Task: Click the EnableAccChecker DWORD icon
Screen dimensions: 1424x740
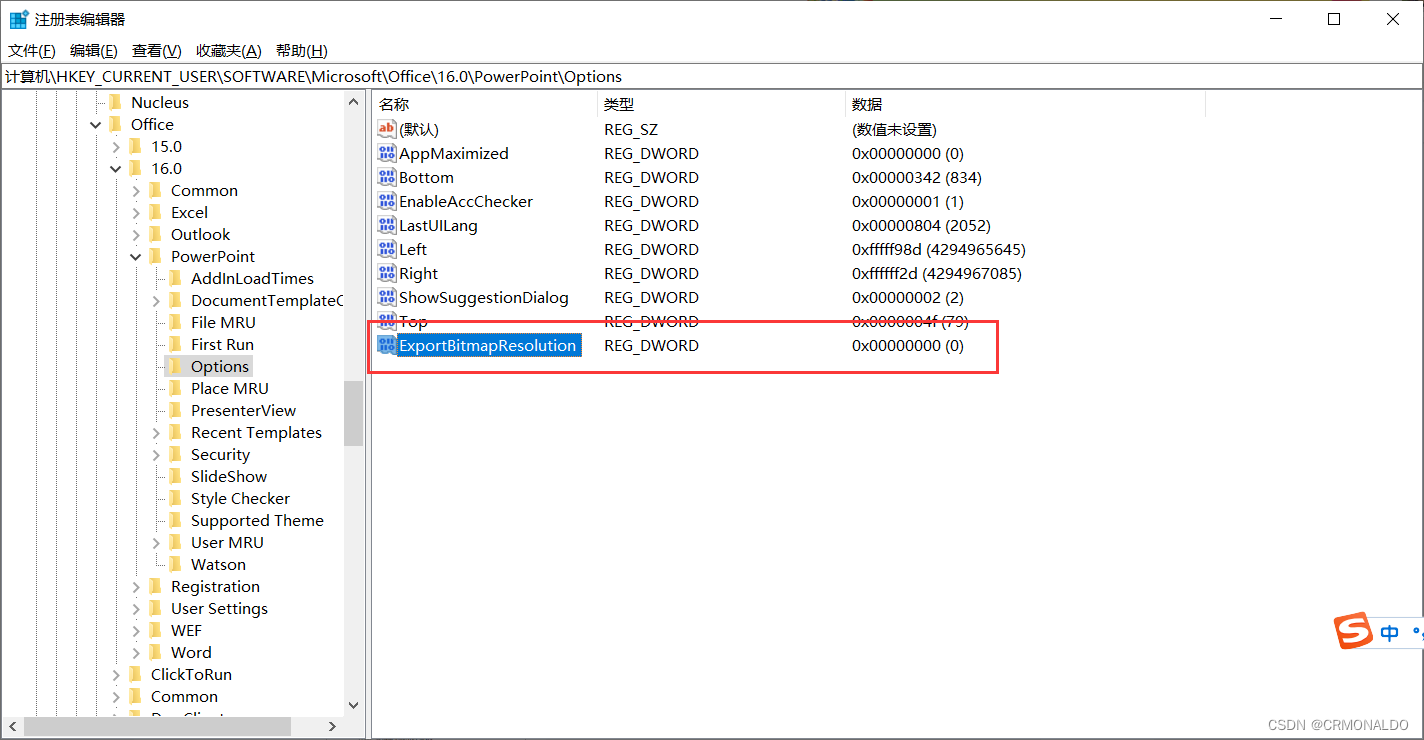Action: tap(386, 201)
